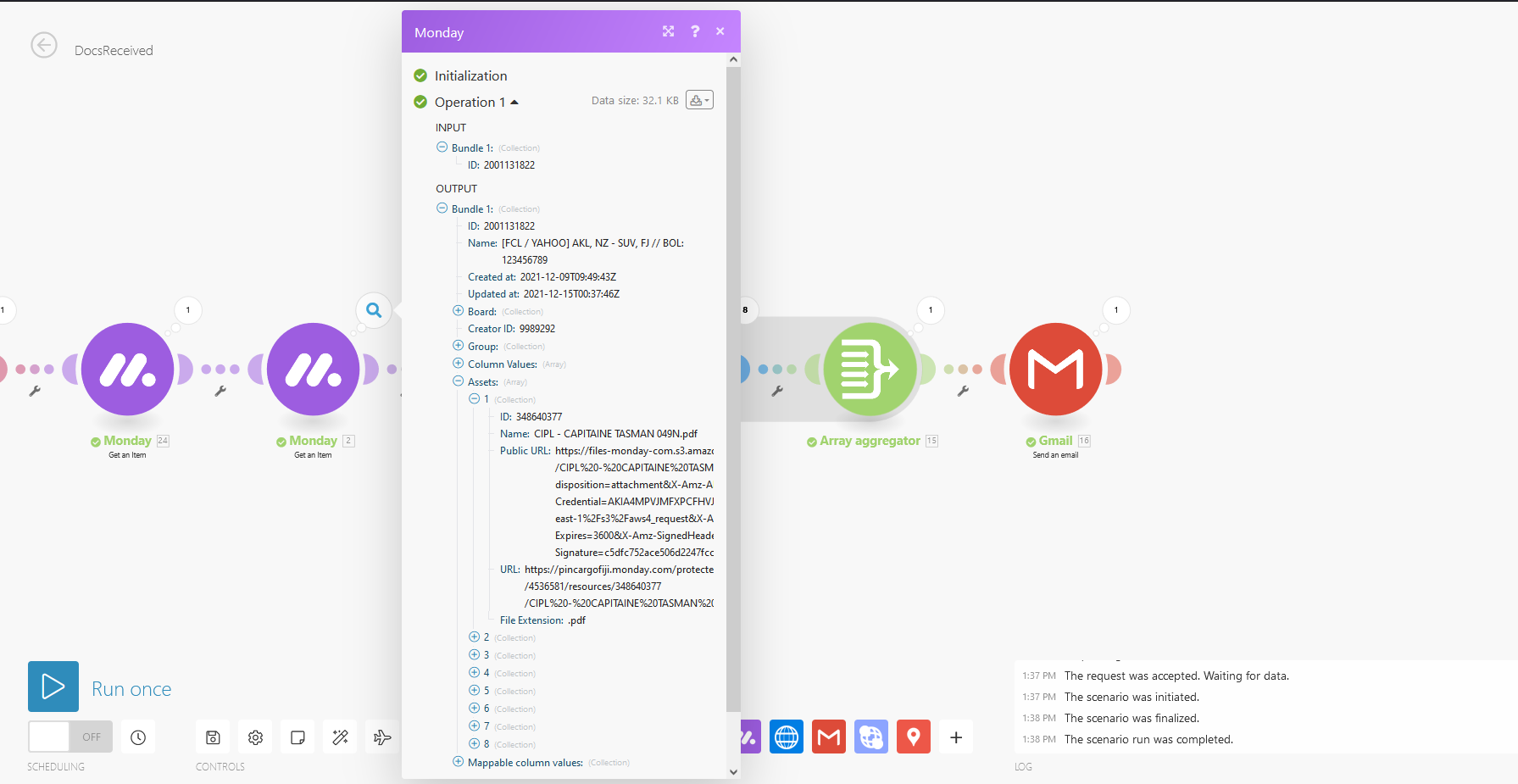Click the Initialization step
This screenshot has width=1518, height=784.
click(470, 75)
